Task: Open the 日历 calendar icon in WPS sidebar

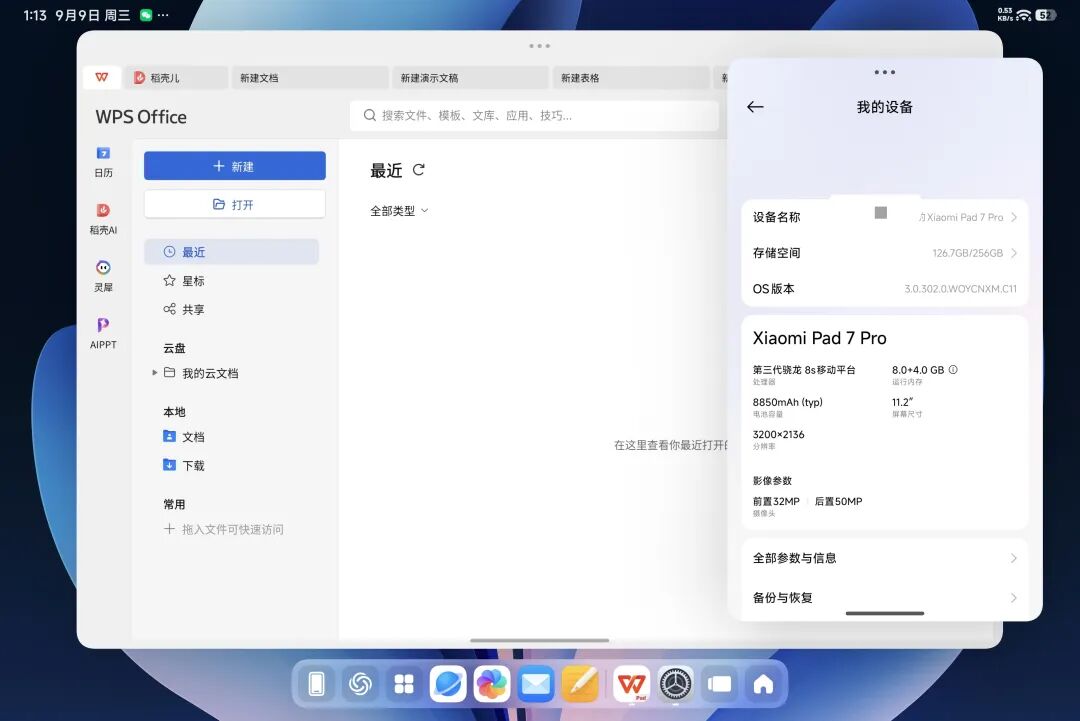Action: [103, 161]
